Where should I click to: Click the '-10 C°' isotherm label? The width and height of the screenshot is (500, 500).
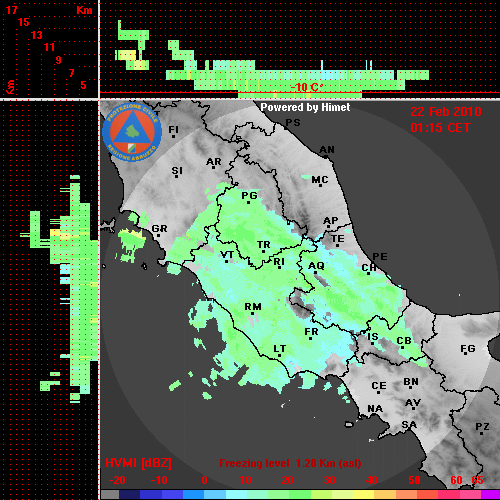point(307,87)
